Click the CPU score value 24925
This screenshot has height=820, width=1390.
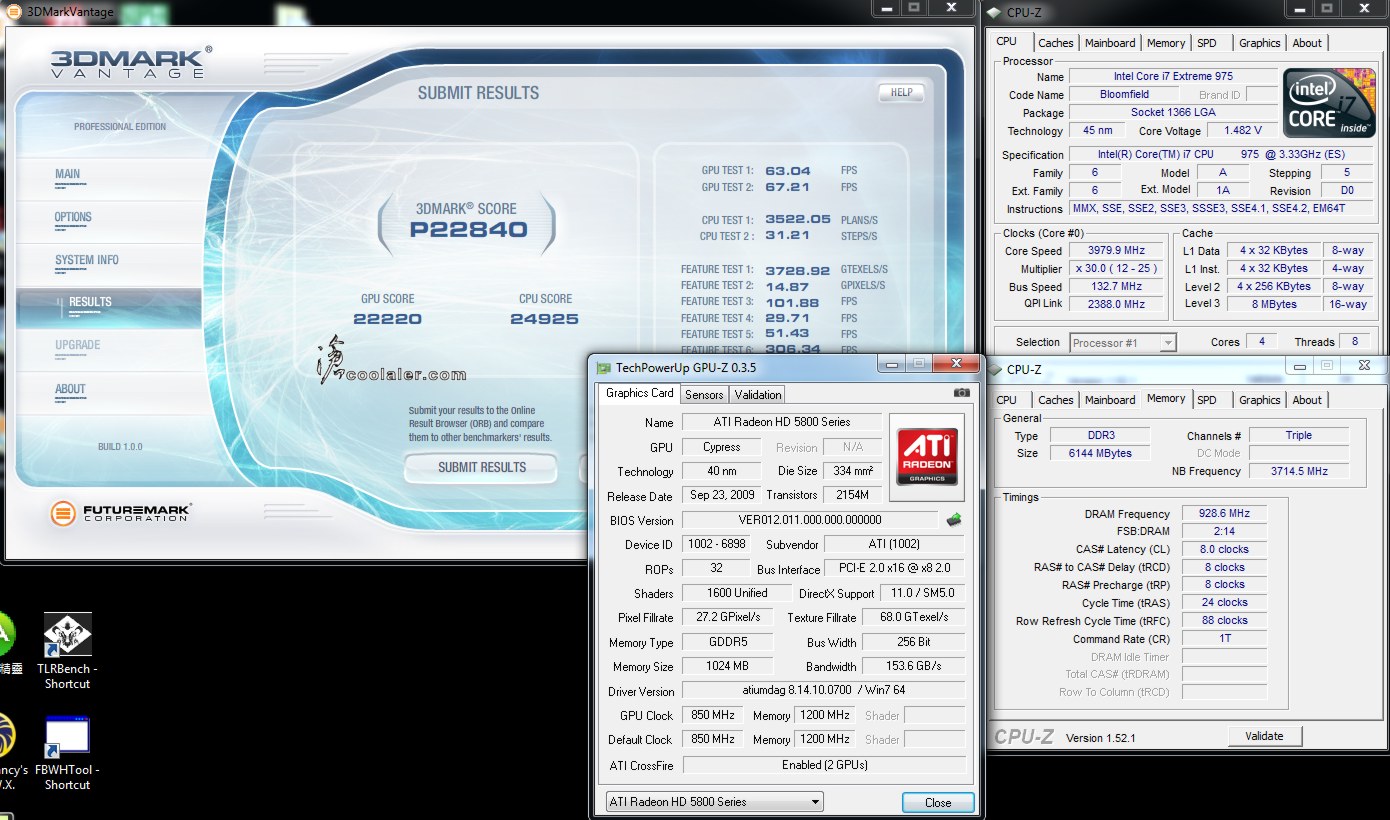[x=544, y=319]
